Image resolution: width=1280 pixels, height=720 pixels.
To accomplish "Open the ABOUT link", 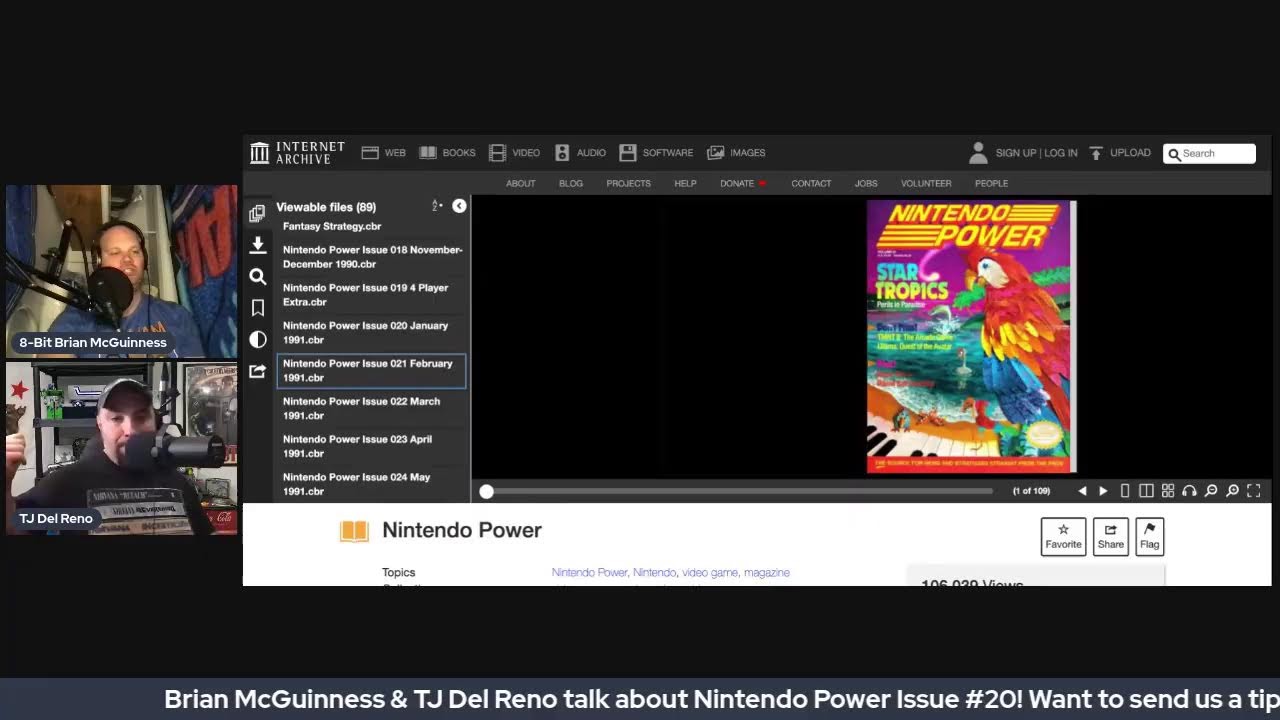I will pos(520,183).
